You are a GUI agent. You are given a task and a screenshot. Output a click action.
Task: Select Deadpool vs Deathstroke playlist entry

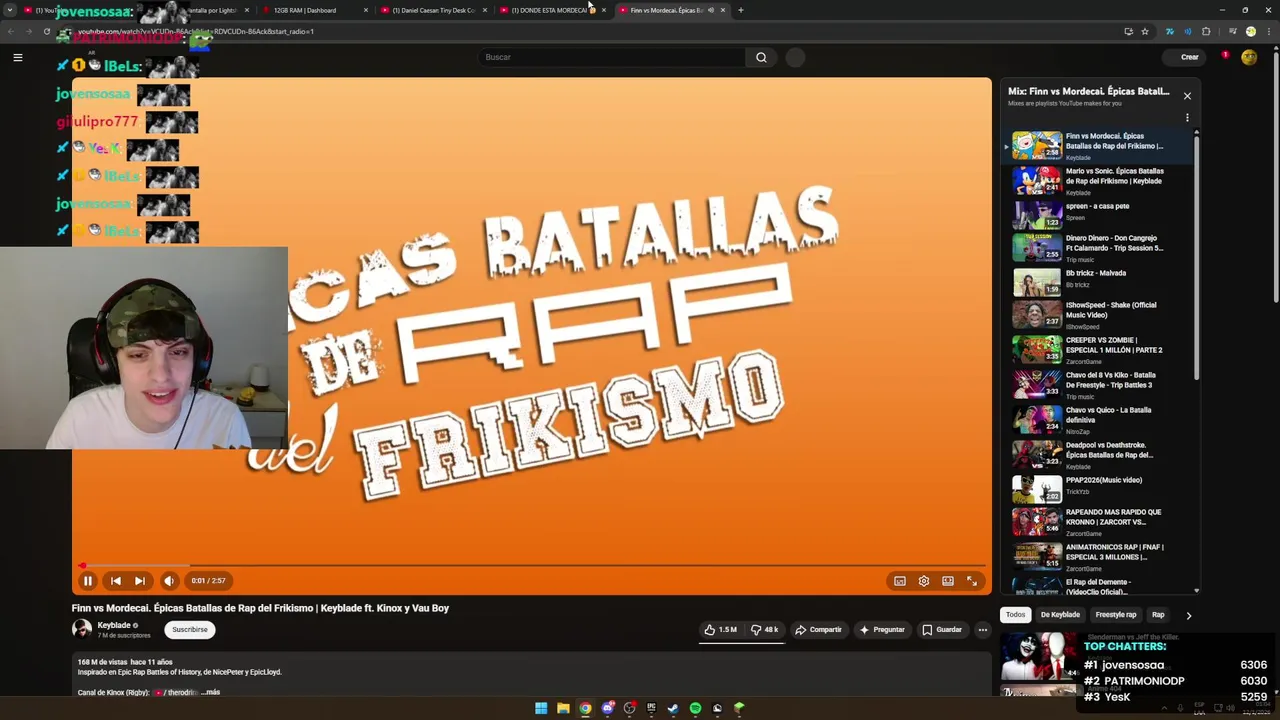1097,455
